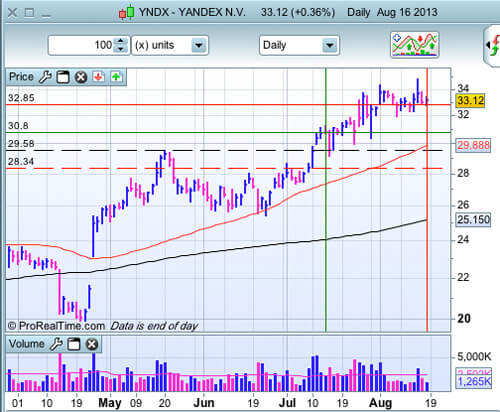Expand the (x) units dropdown

pyautogui.click(x=199, y=45)
